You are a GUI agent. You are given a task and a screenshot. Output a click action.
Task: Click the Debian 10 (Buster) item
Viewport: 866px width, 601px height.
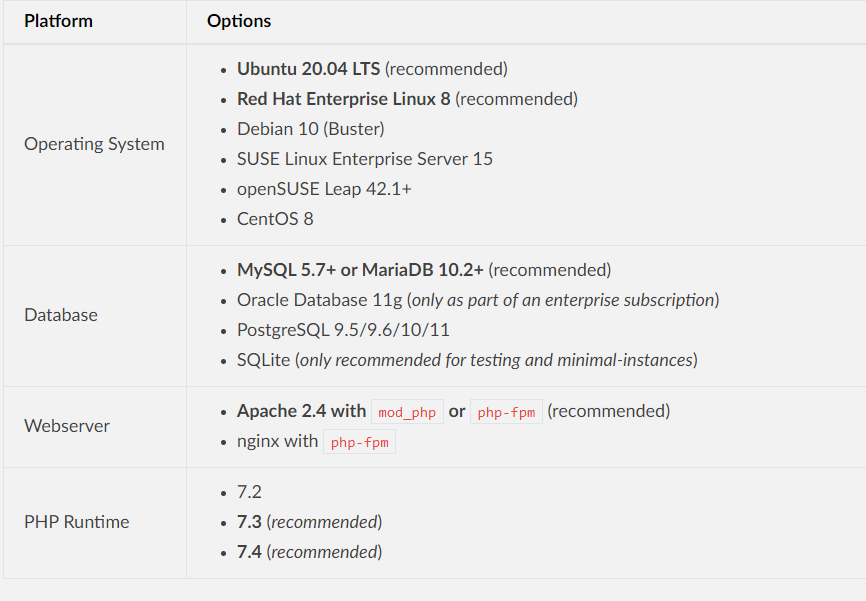(310, 129)
